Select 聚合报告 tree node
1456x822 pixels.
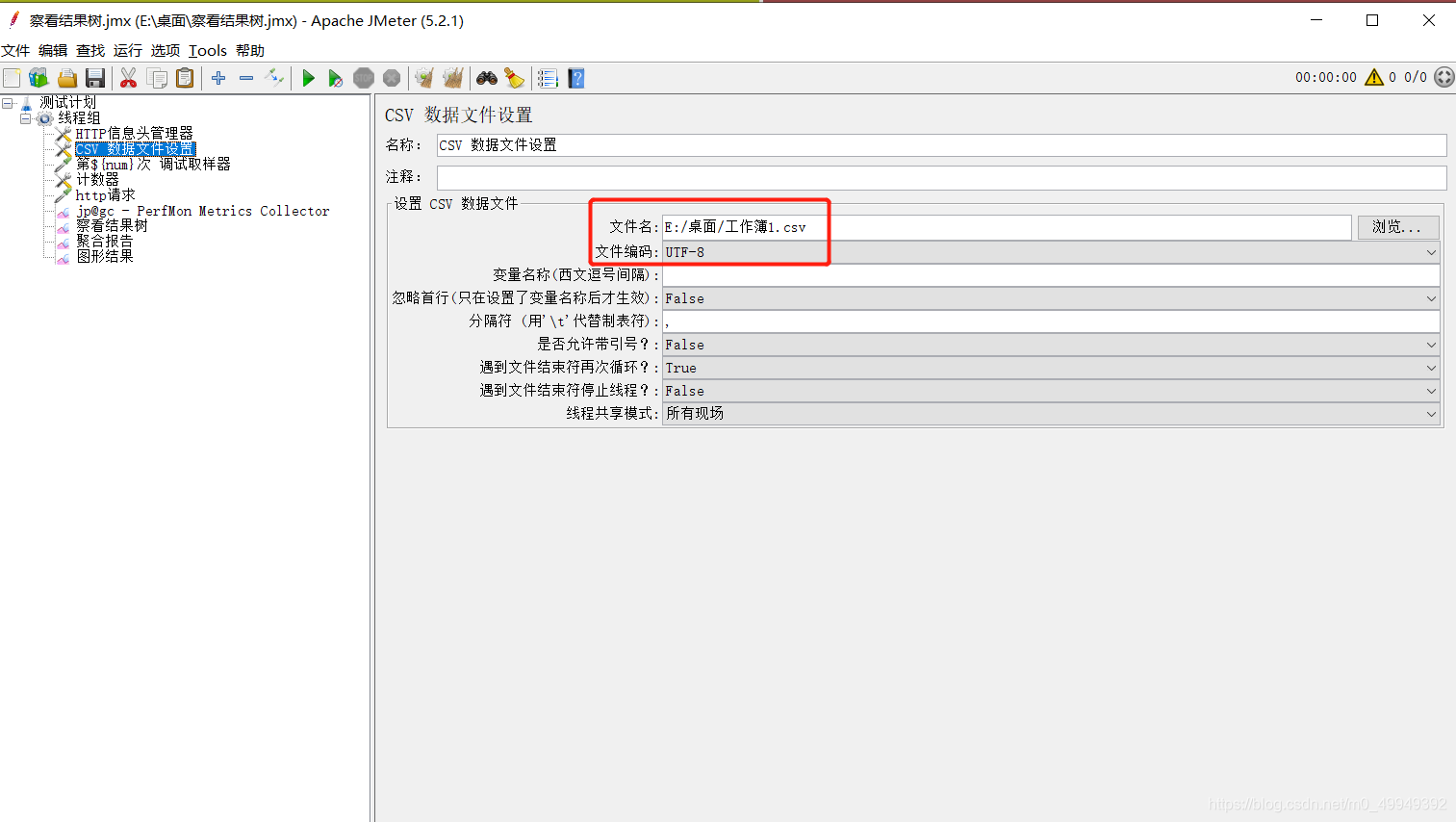pyautogui.click(x=105, y=241)
